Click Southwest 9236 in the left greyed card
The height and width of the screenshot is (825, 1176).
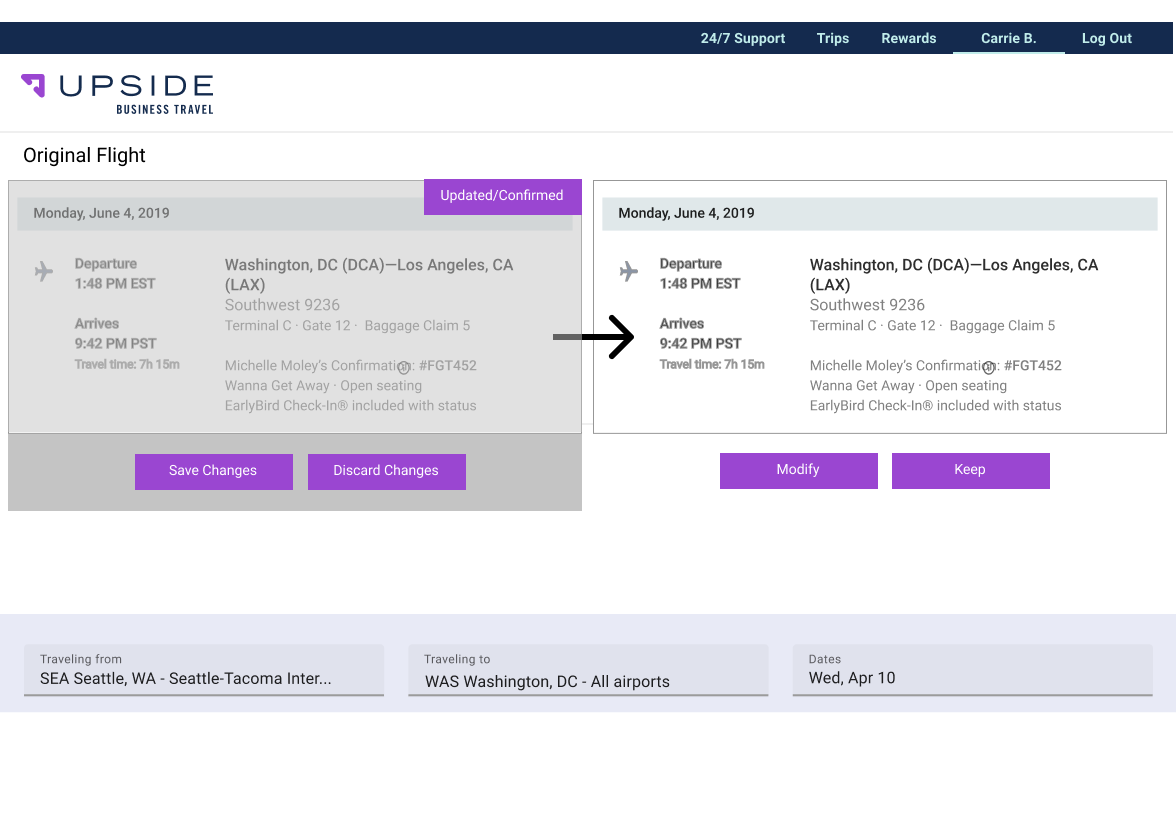pyautogui.click(x=282, y=305)
